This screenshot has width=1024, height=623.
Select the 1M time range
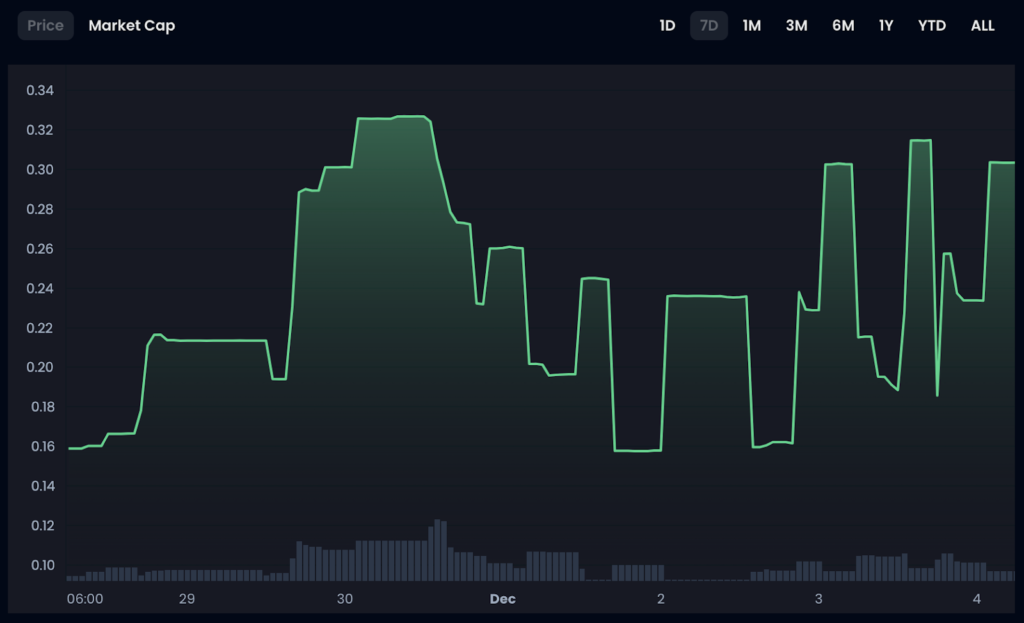coord(752,26)
